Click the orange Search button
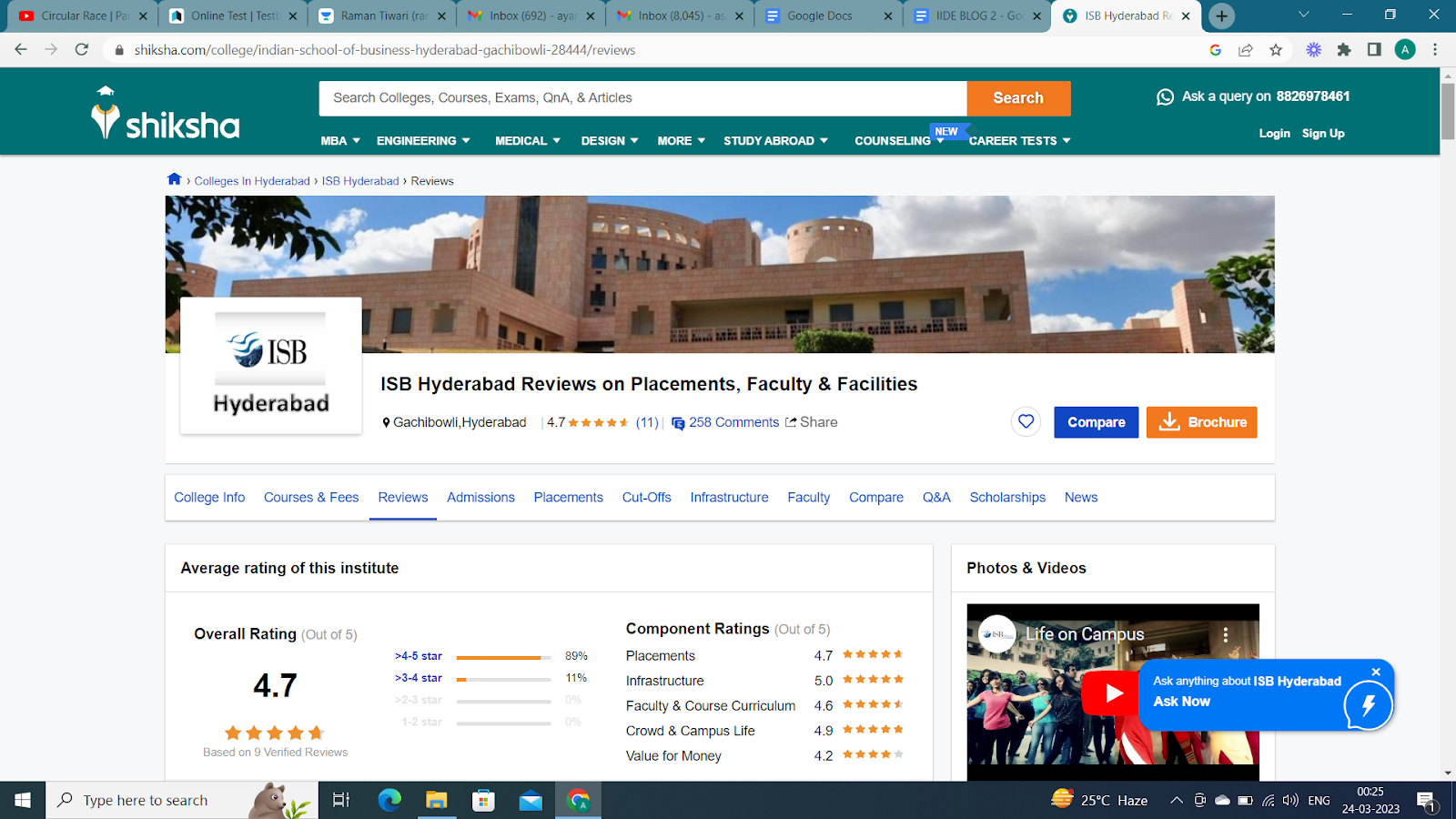Screen dimensions: 1456x819 click(1018, 97)
